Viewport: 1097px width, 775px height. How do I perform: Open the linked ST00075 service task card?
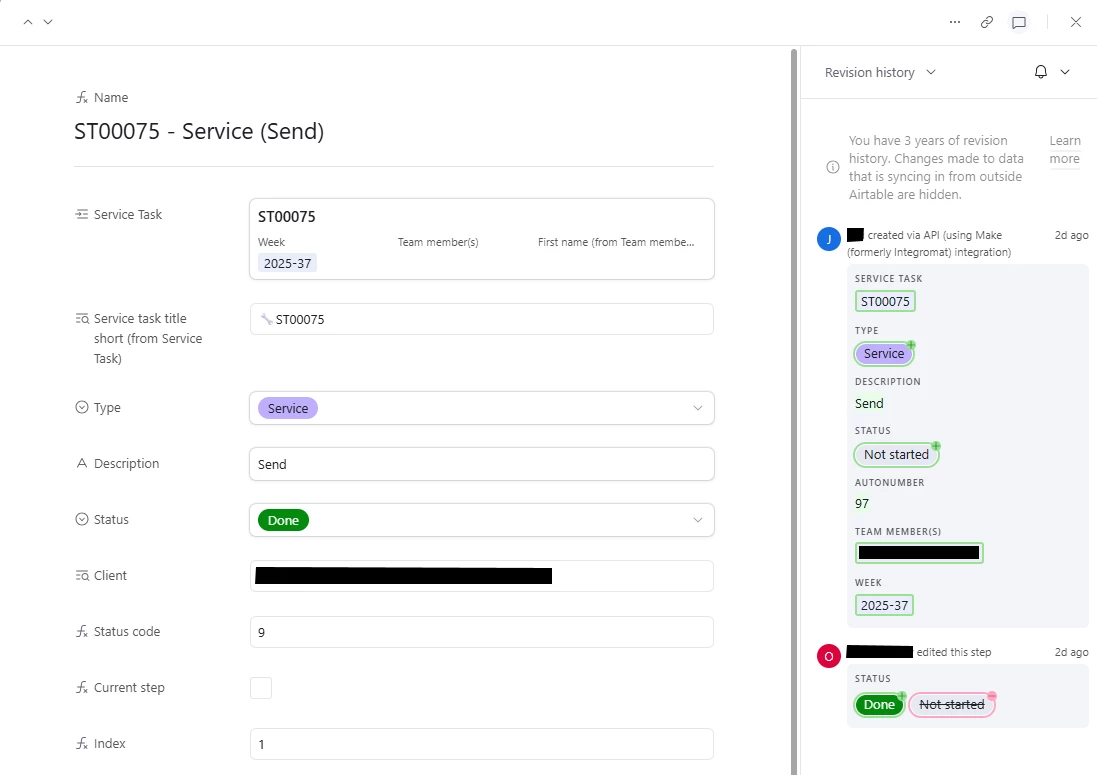point(481,239)
